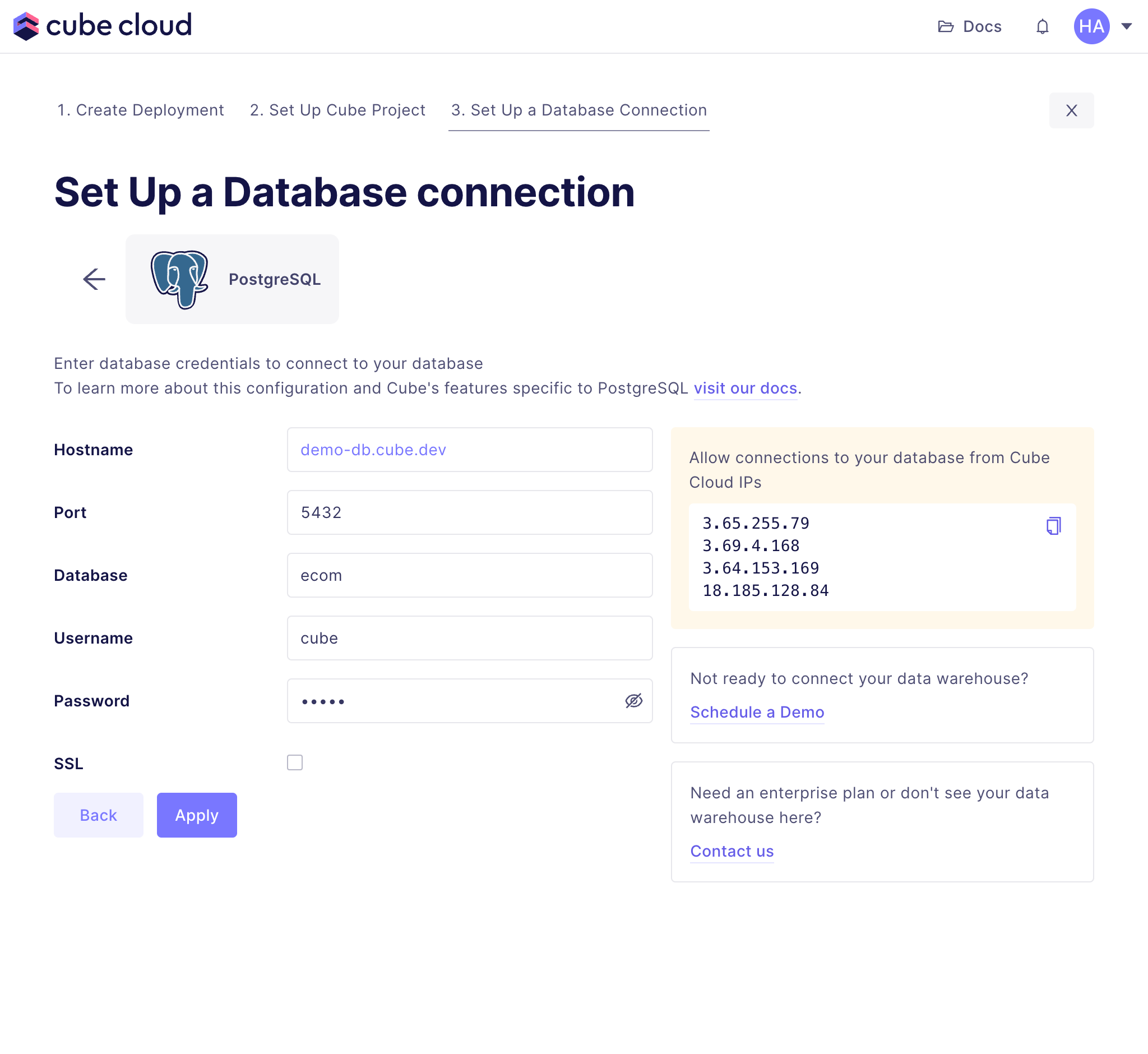Focus the Hostname input field
This screenshot has width=1148, height=1054.
click(469, 450)
